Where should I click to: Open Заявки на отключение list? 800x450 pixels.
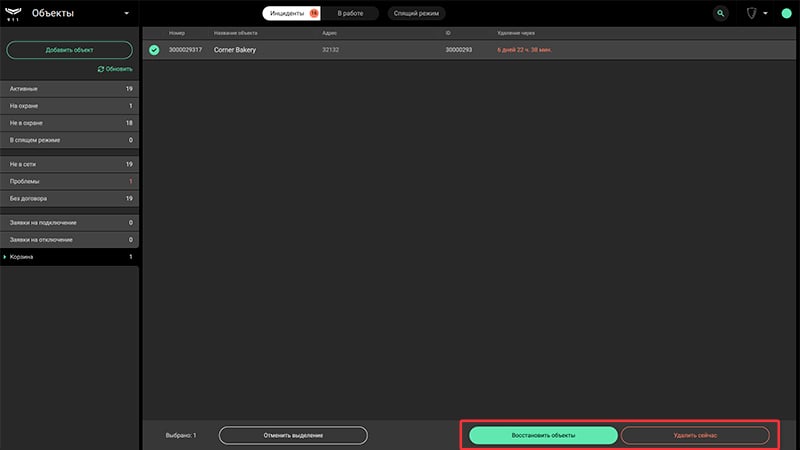tap(69, 240)
